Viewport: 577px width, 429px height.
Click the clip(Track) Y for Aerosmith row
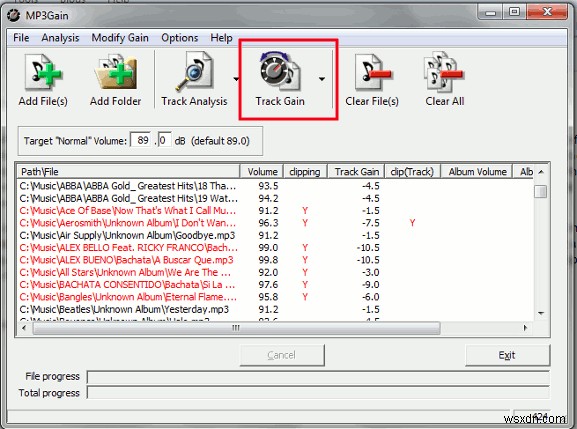coord(412,223)
